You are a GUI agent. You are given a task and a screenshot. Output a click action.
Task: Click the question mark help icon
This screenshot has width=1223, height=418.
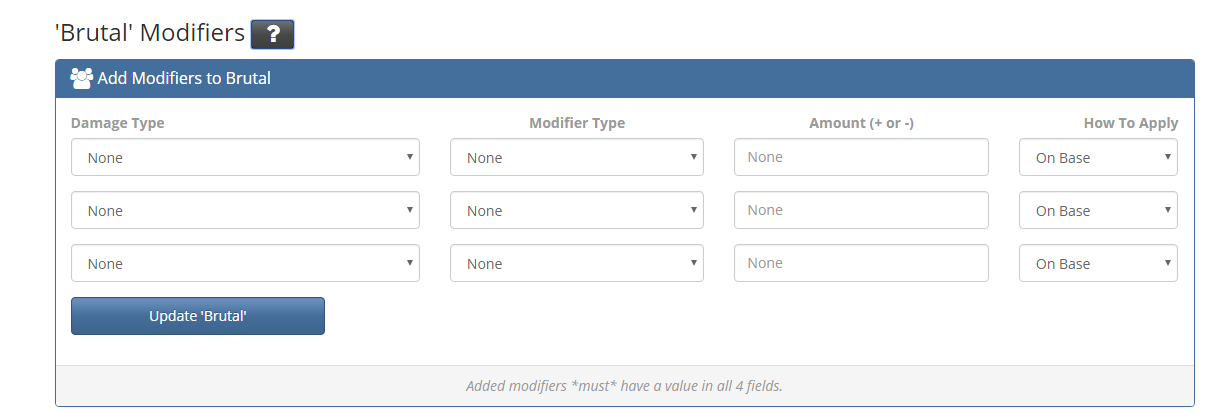(x=272, y=34)
